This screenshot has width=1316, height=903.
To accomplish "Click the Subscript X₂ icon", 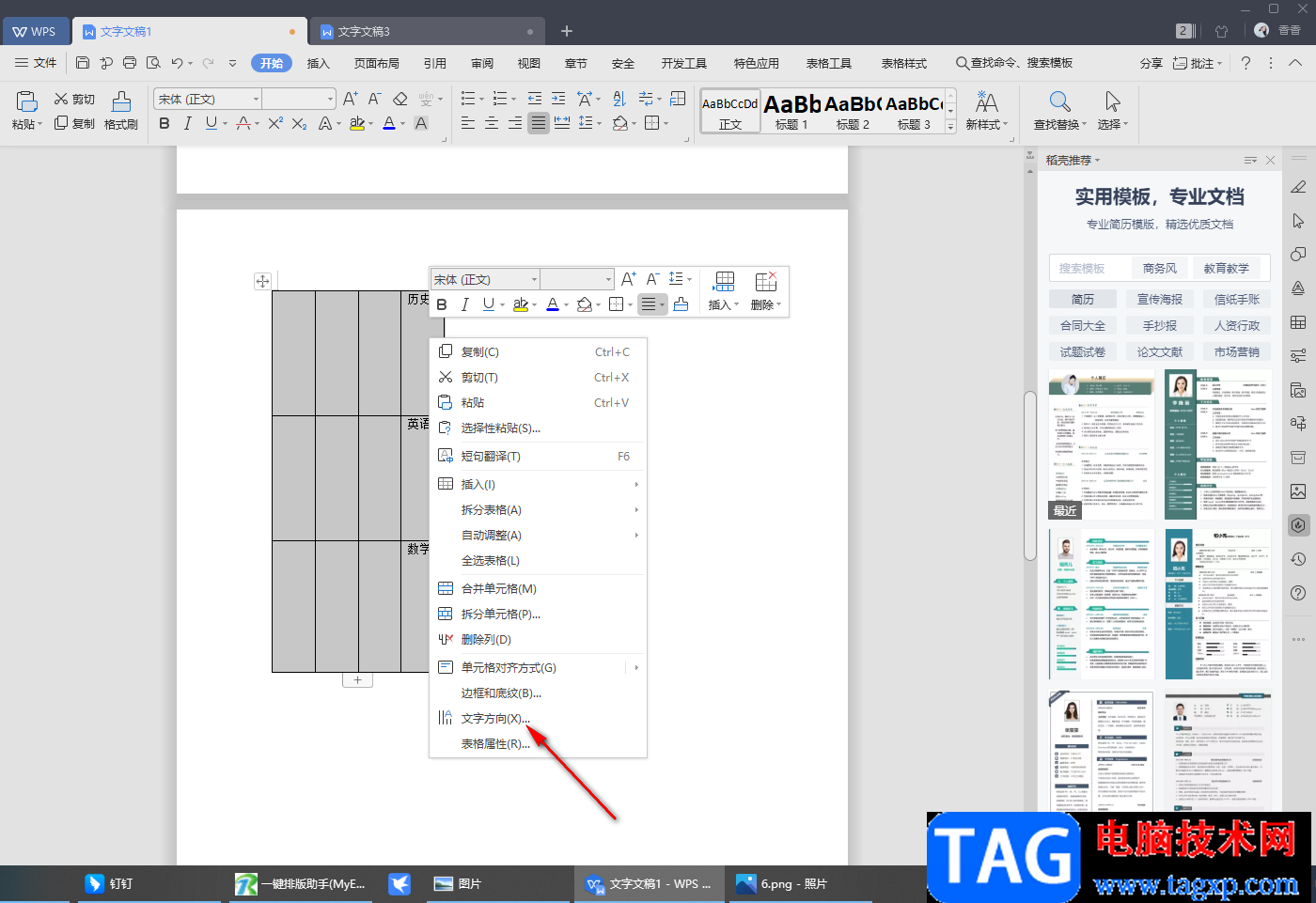I will 300,123.
